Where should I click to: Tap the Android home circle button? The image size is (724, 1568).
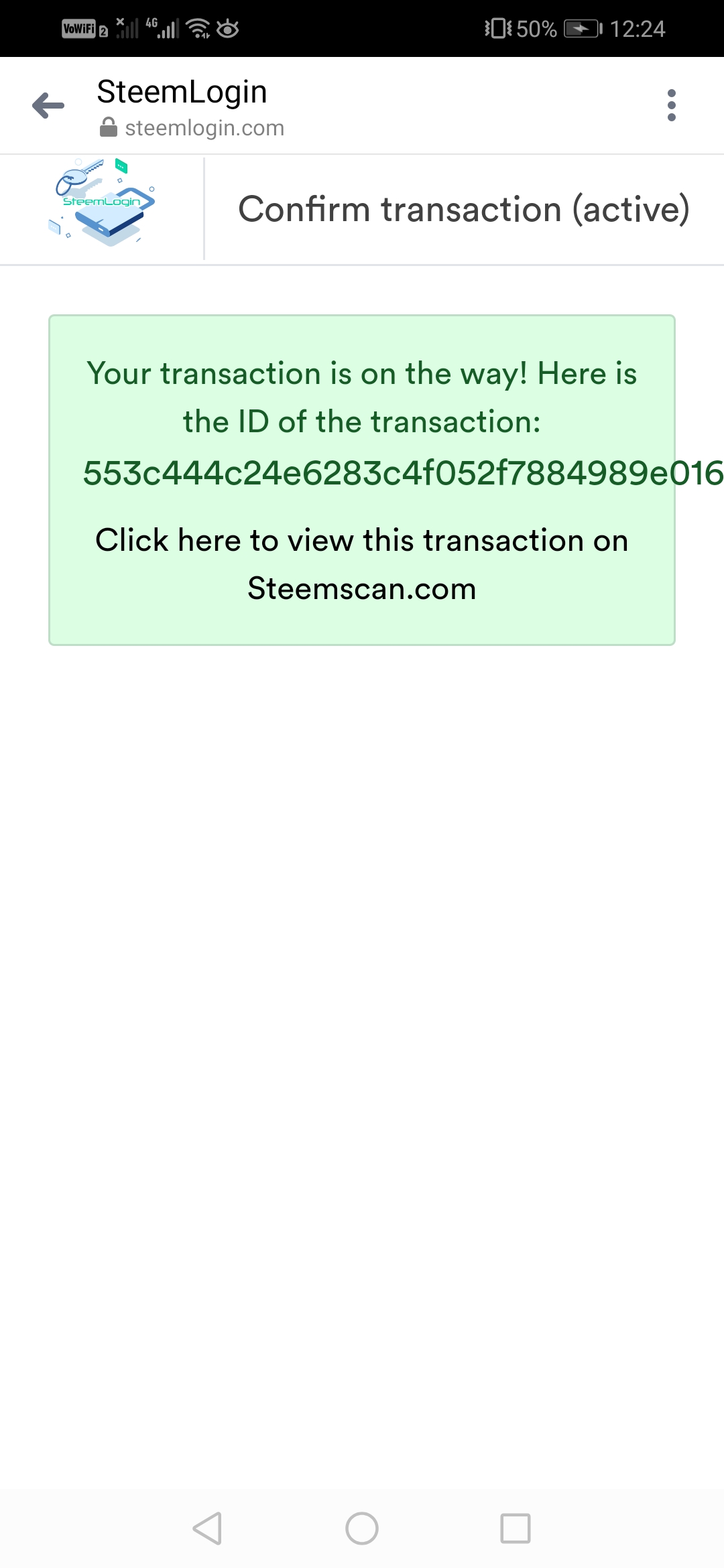[362, 1528]
